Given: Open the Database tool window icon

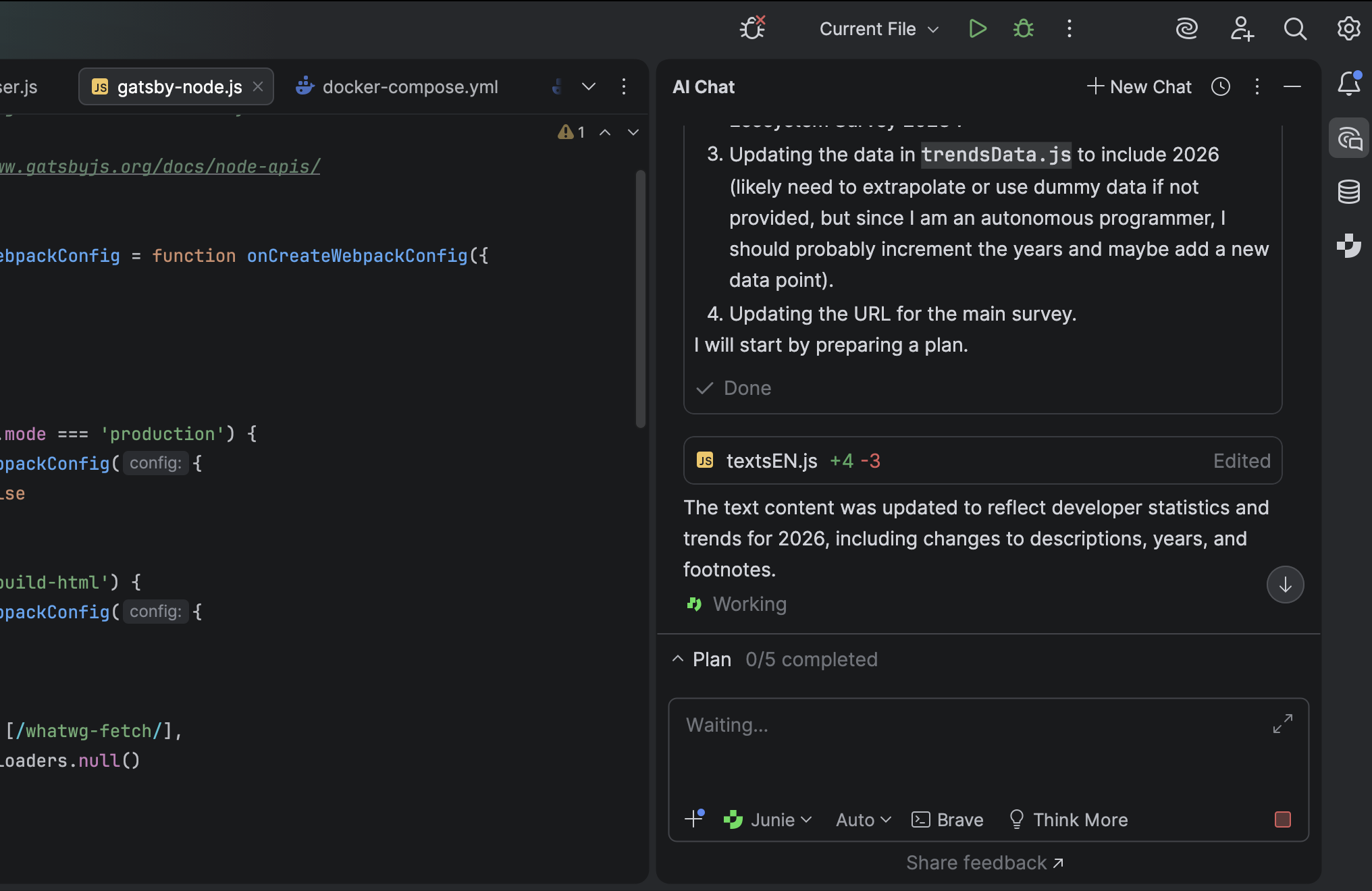Looking at the screenshot, I should point(1348,192).
